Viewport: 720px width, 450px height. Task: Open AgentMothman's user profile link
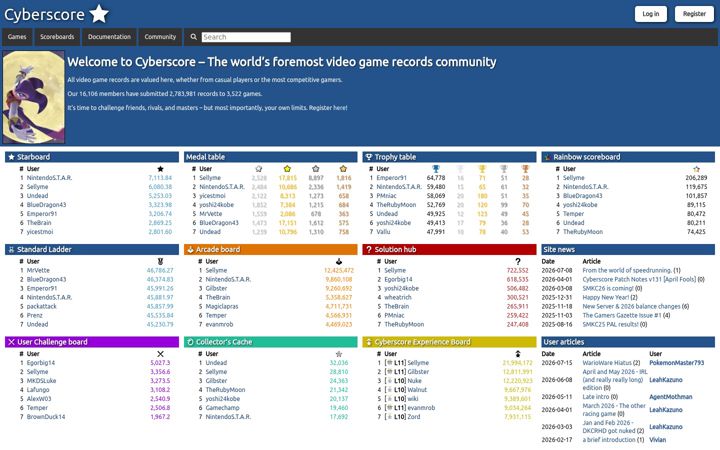[670, 397]
